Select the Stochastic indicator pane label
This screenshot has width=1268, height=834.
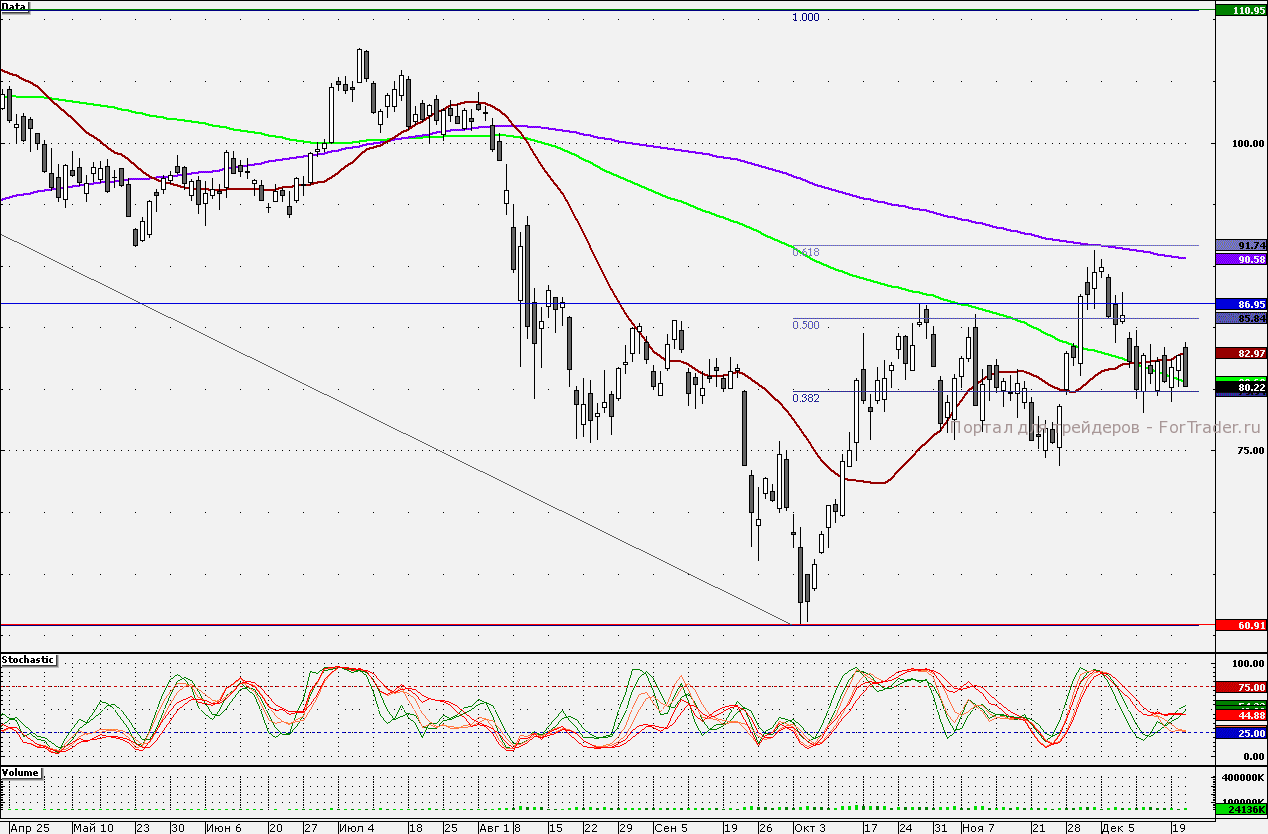click(x=29, y=660)
